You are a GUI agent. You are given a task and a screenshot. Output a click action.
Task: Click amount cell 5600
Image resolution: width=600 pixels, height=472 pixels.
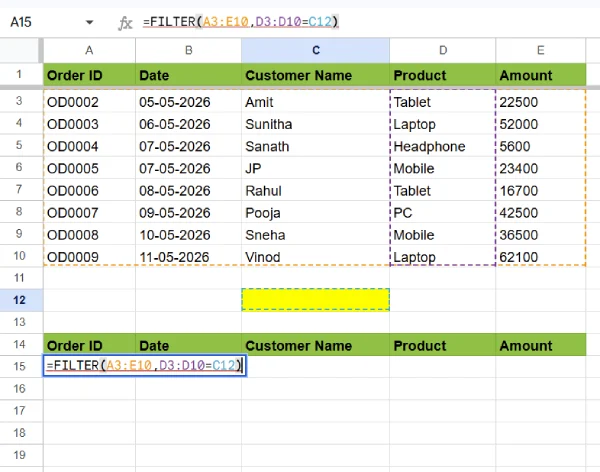coord(540,146)
